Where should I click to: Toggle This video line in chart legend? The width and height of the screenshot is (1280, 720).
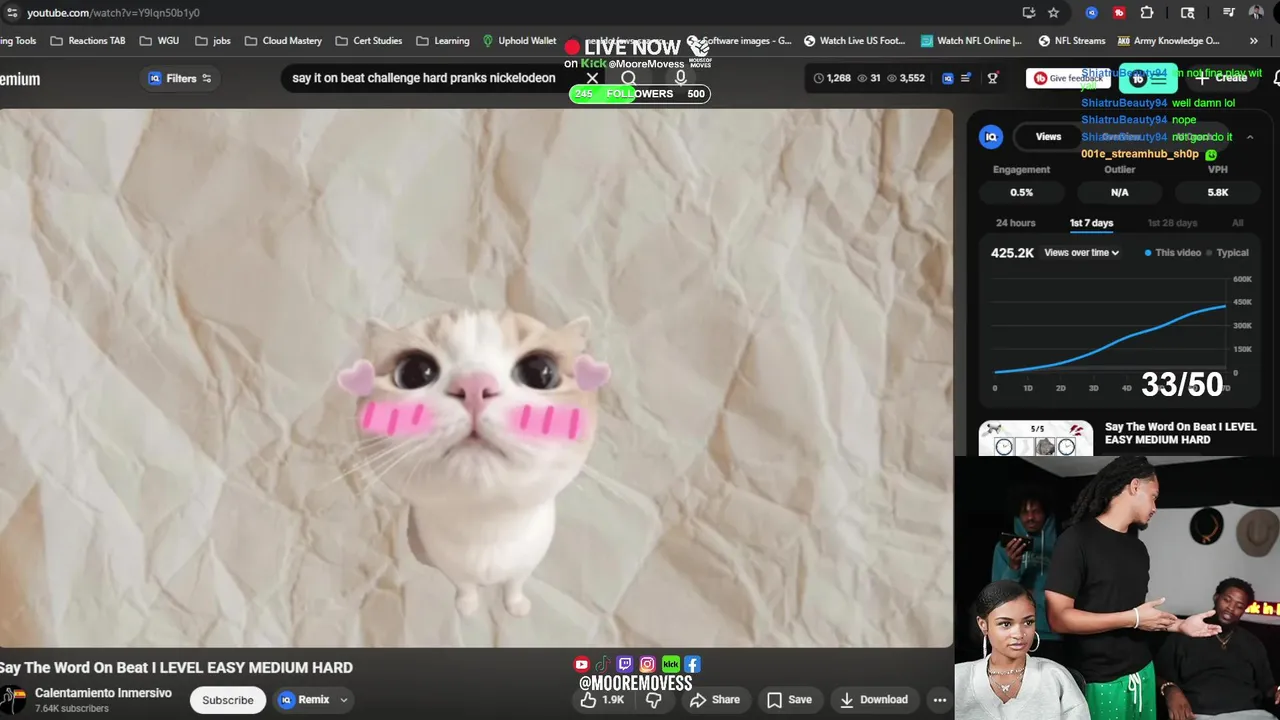click(1172, 253)
